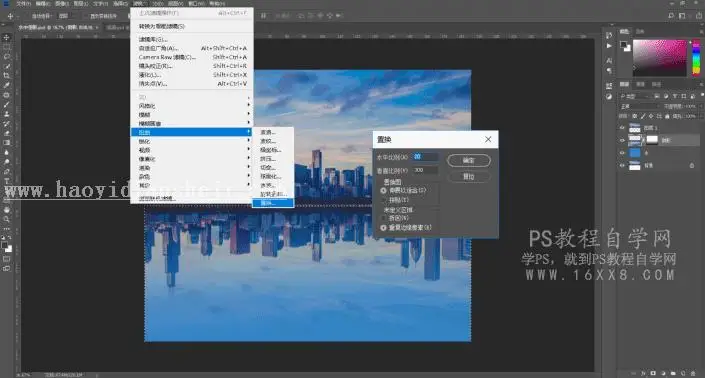This screenshot has height=378, width=705.
Task: Hide the 图层 1 layer with its eye
Action: coord(622,128)
